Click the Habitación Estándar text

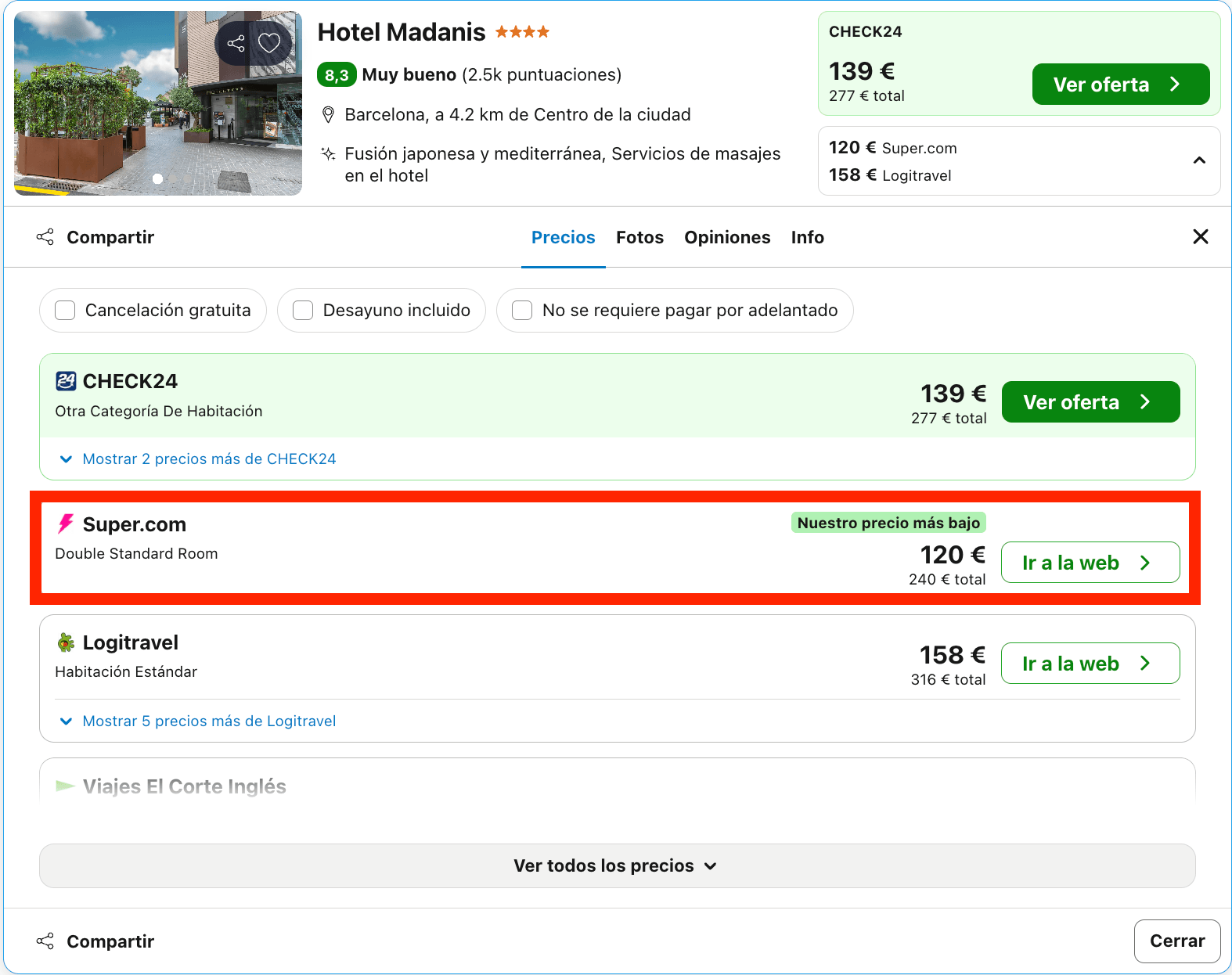(x=126, y=671)
